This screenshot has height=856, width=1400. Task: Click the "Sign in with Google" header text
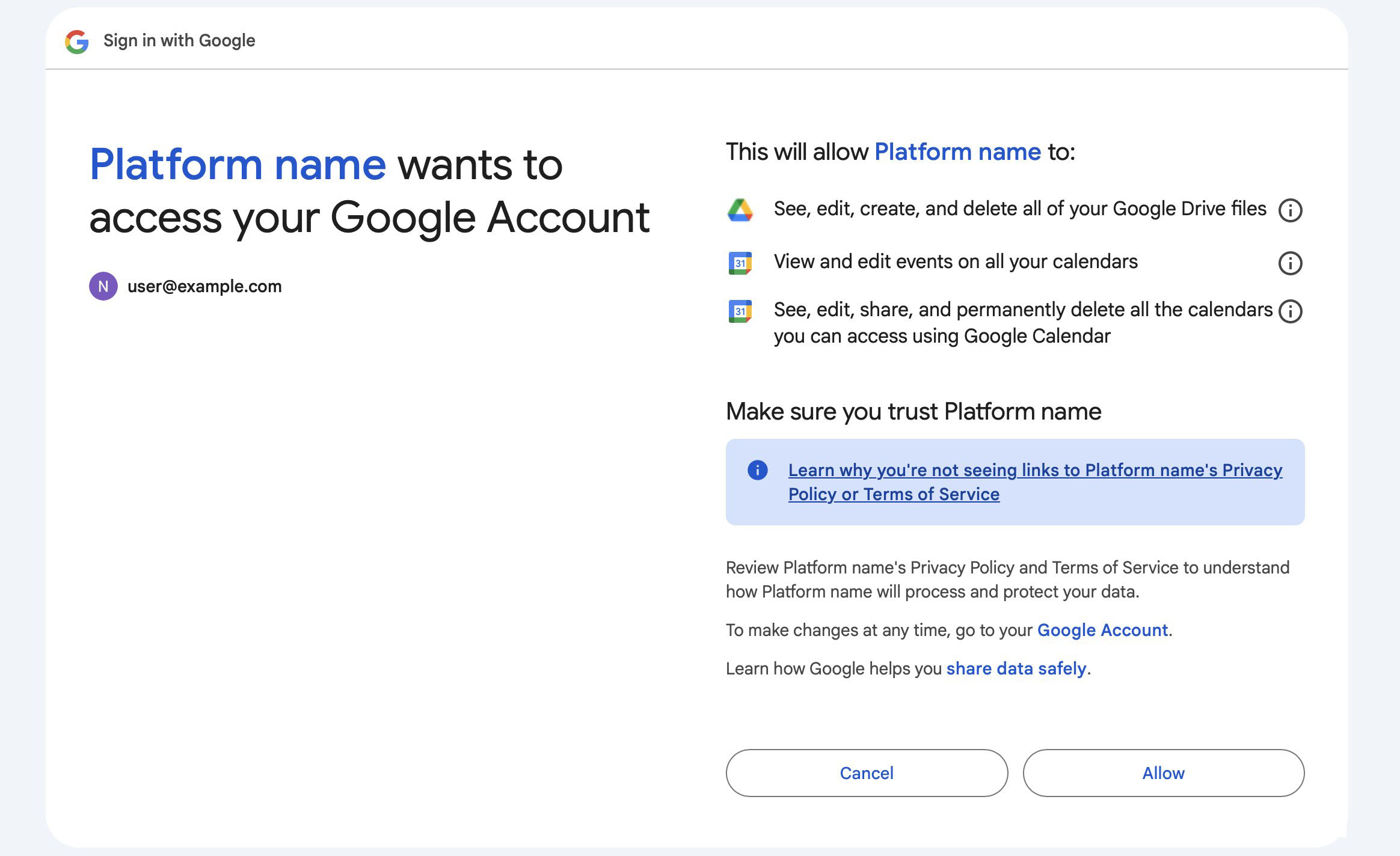tap(179, 40)
